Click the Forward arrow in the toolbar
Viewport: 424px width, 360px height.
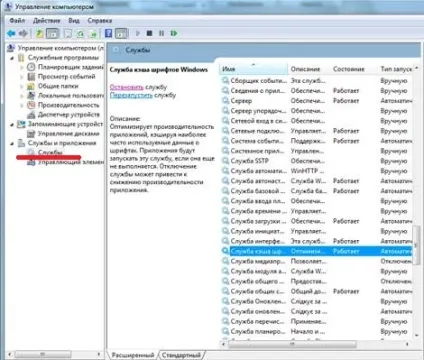[x=23, y=33]
